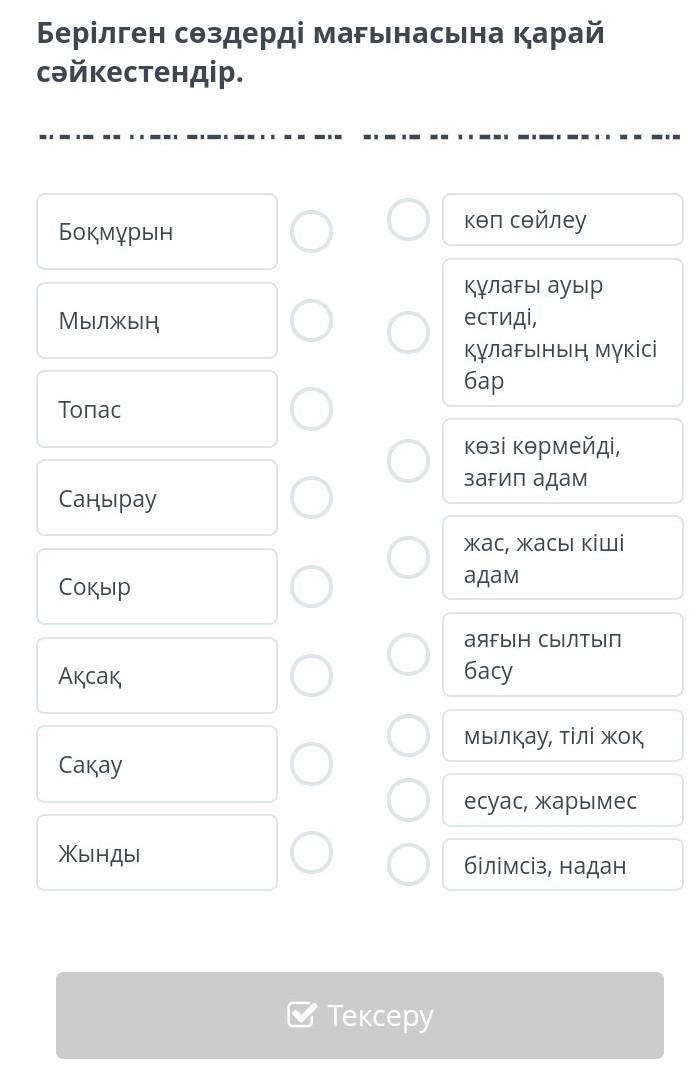Click the circle beside 'көзі көрмейді, зағип адам'

coord(408,461)
